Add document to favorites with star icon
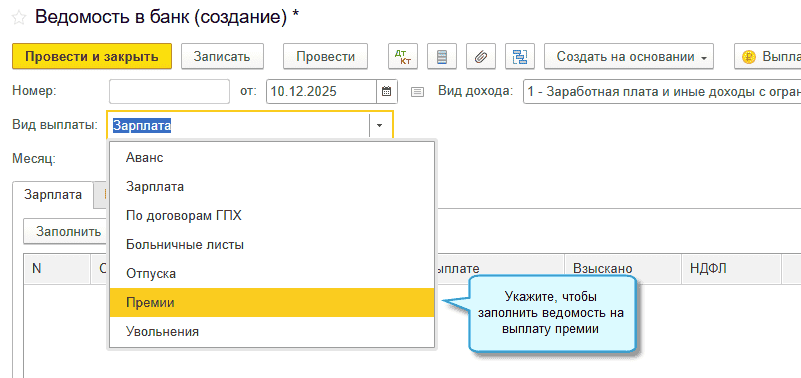This screenshot has width=801, height=378. [x=18, y=18]
